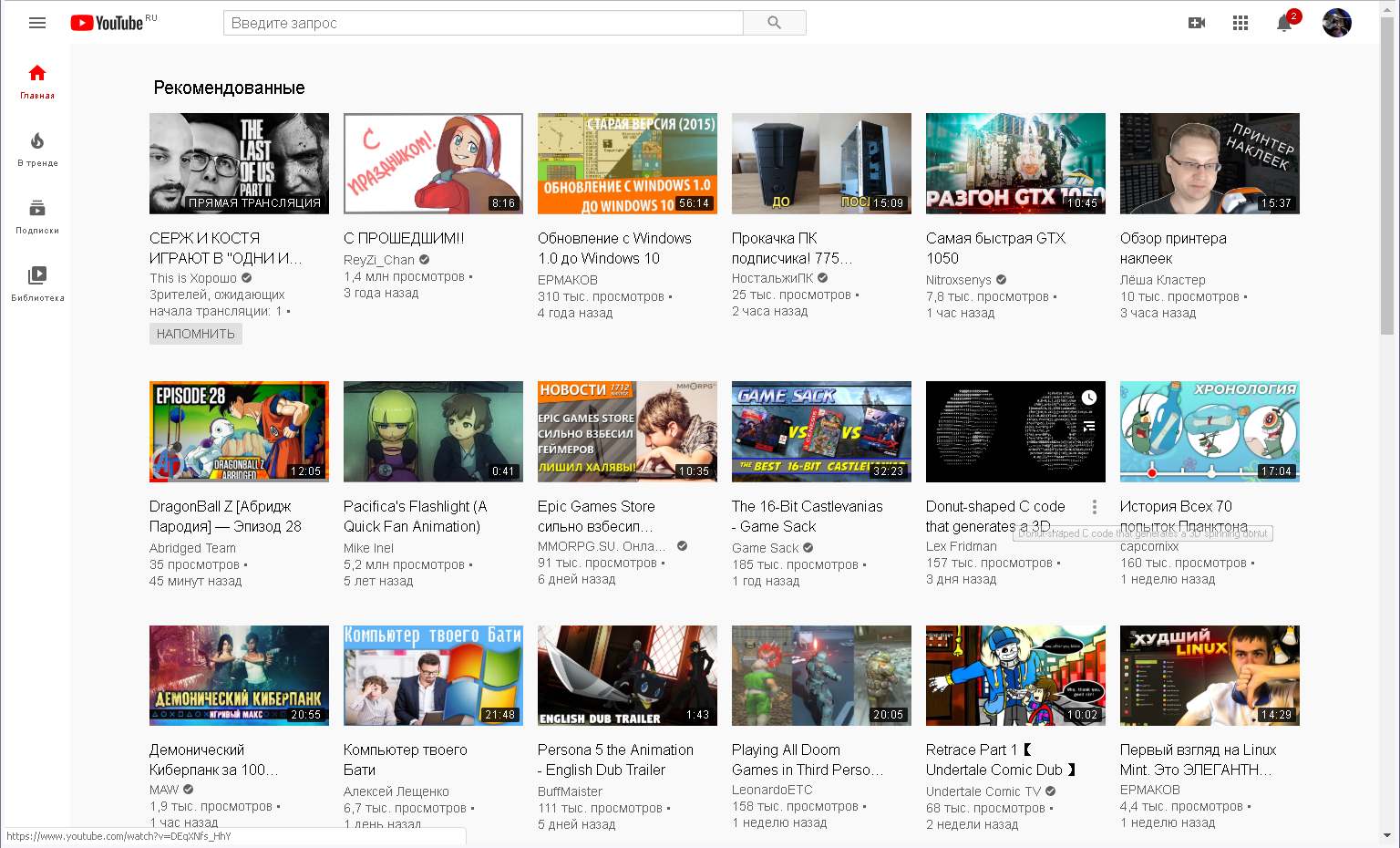Click the '5,2 млн просмотров' view count
This screenshot has height=848, width=1400.
coord(404,564)
